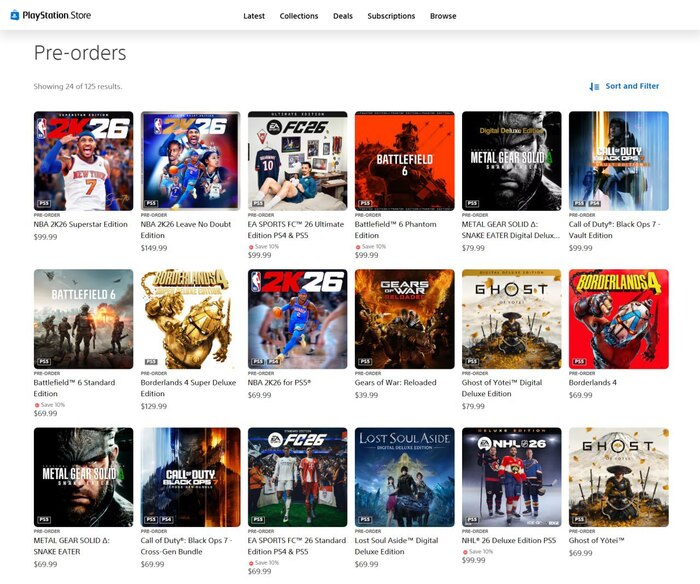The height and width of the screenshot is (584, 700).
Task: Open Ghost of Yotei Digital Deluxe cover
Action: click(x=512, y=319)
